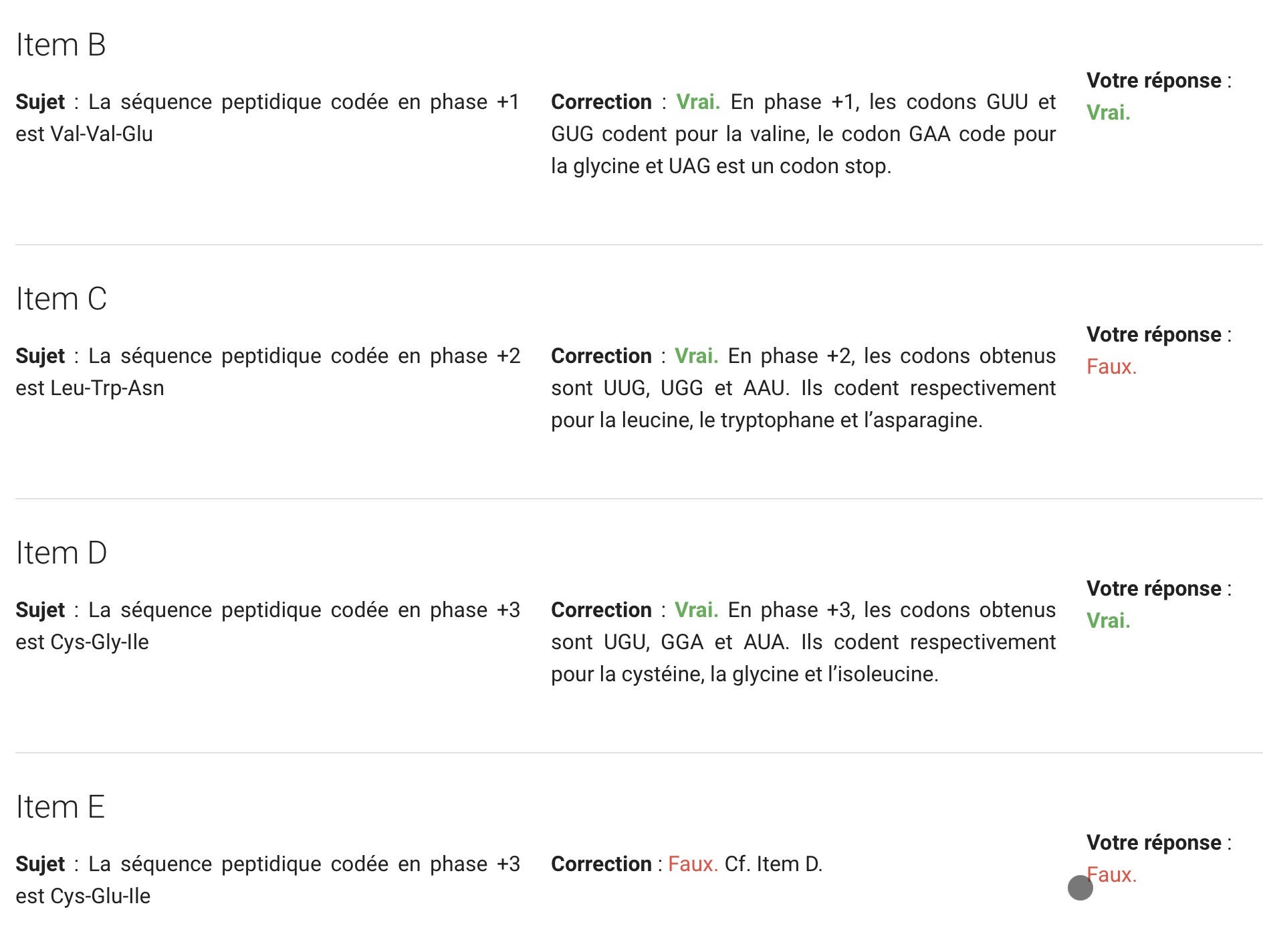Click the Item E correction Faux label
1263x952 pixels.
[693, 864]
